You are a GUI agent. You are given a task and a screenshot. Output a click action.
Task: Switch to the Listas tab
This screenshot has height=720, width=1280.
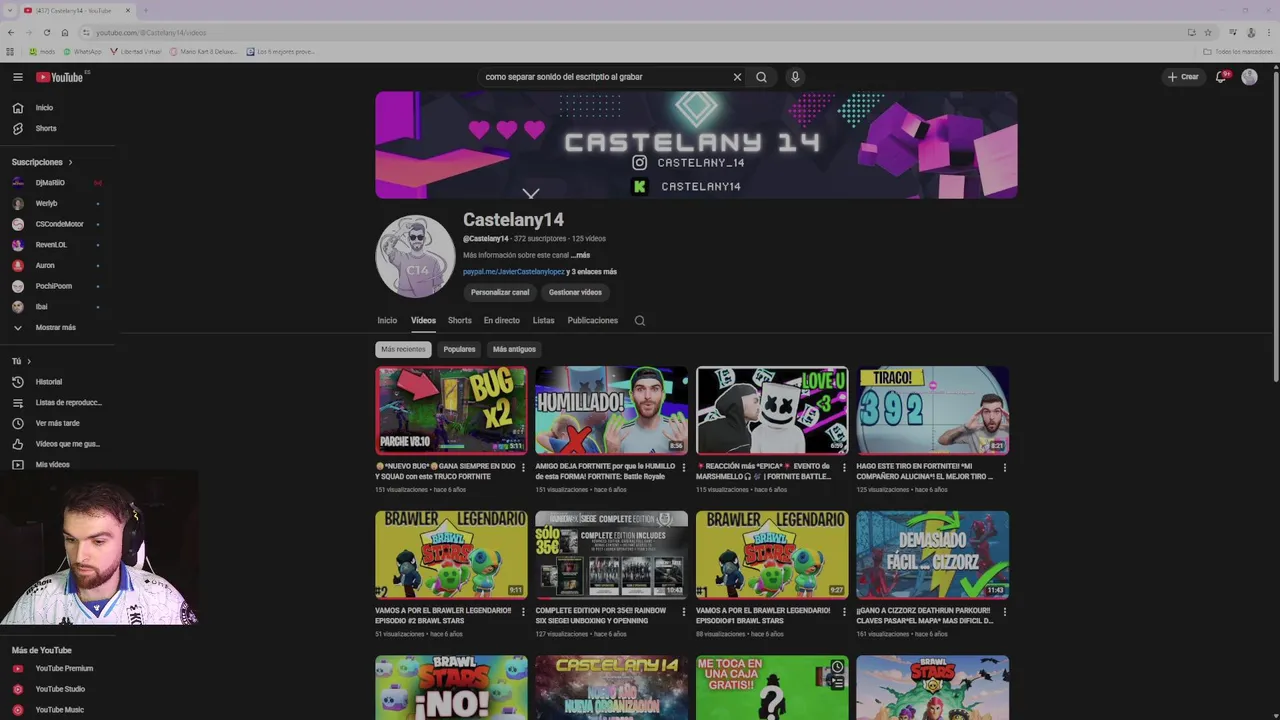(x=544, y=321)
